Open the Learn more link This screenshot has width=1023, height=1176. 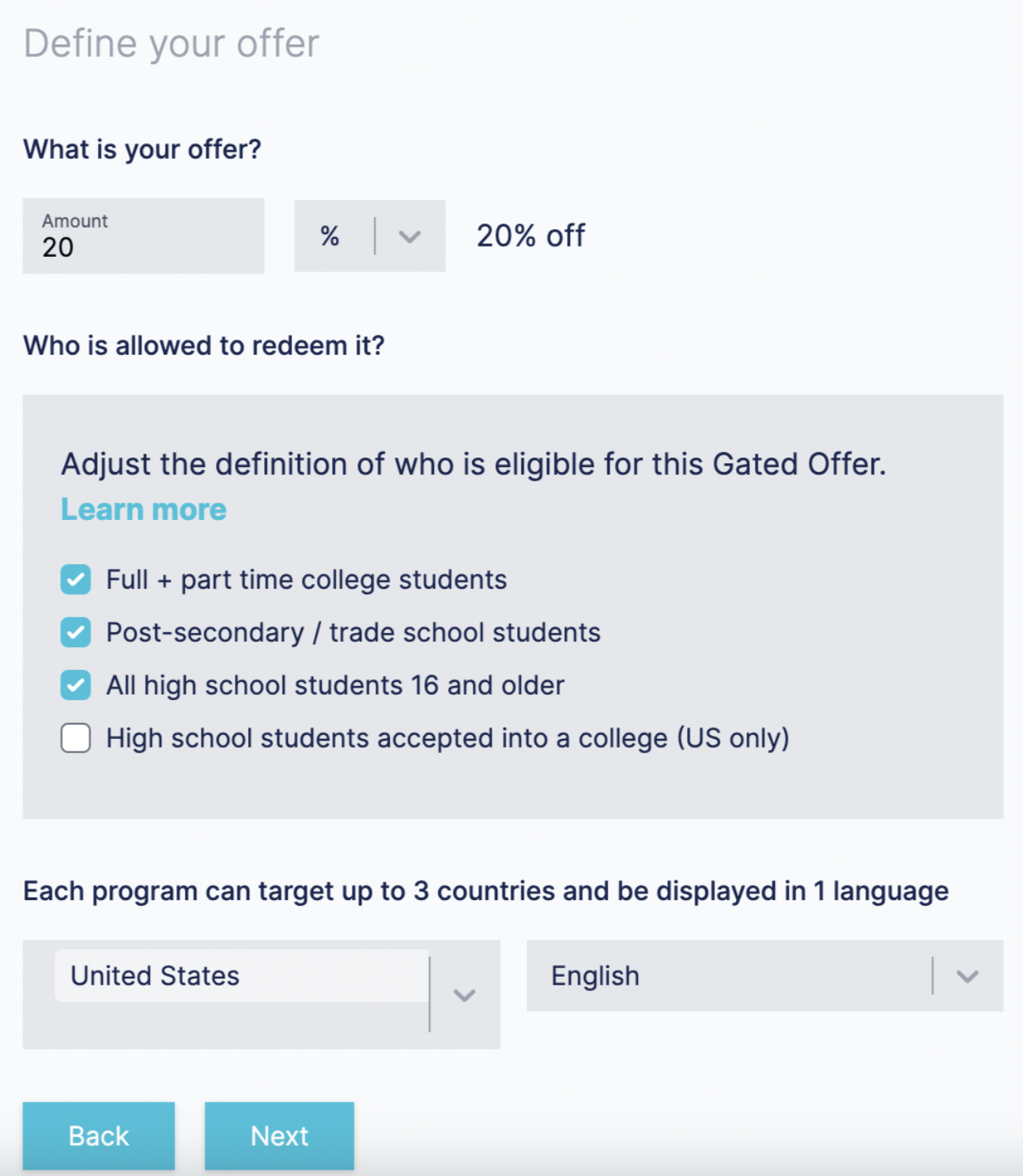pos(143,510)
